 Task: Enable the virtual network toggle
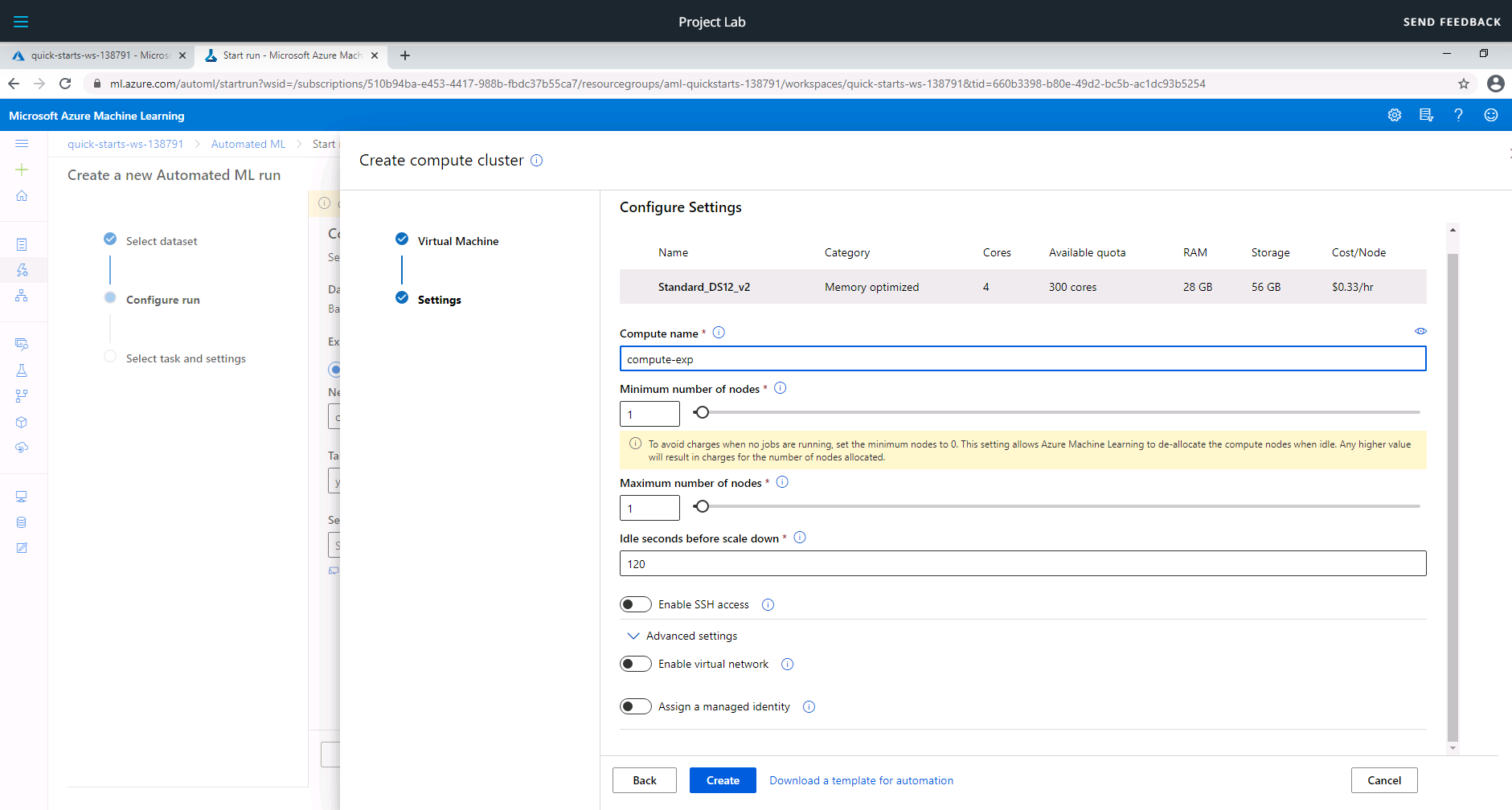[x=636, y=663]
